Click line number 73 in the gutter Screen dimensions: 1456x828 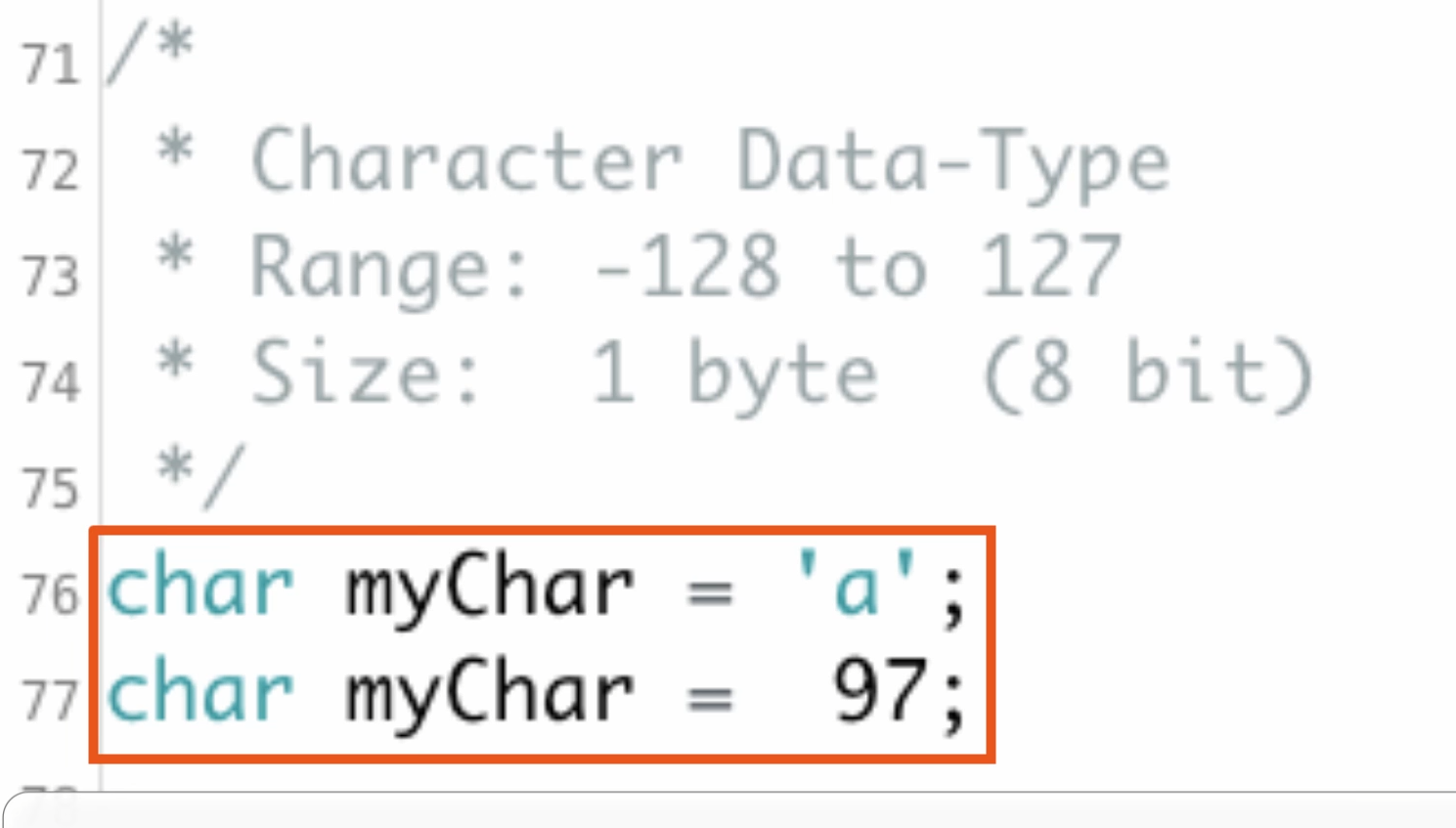click(50, 276)
